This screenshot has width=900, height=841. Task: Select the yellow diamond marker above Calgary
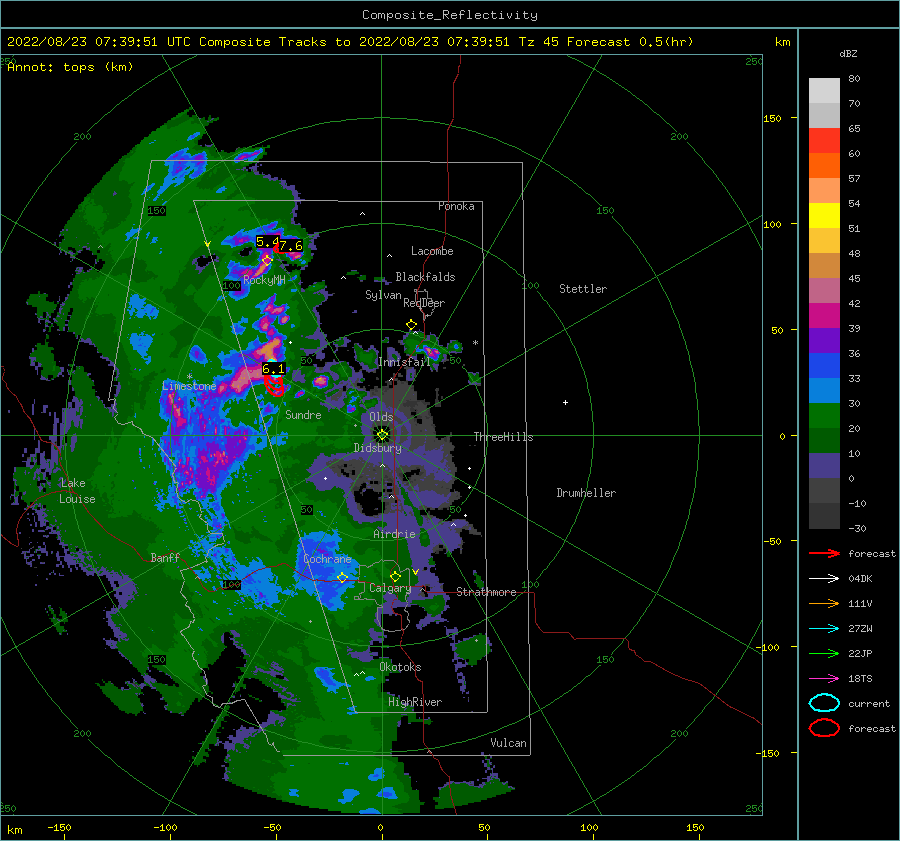pyautogui.click(x=395, y=576)
